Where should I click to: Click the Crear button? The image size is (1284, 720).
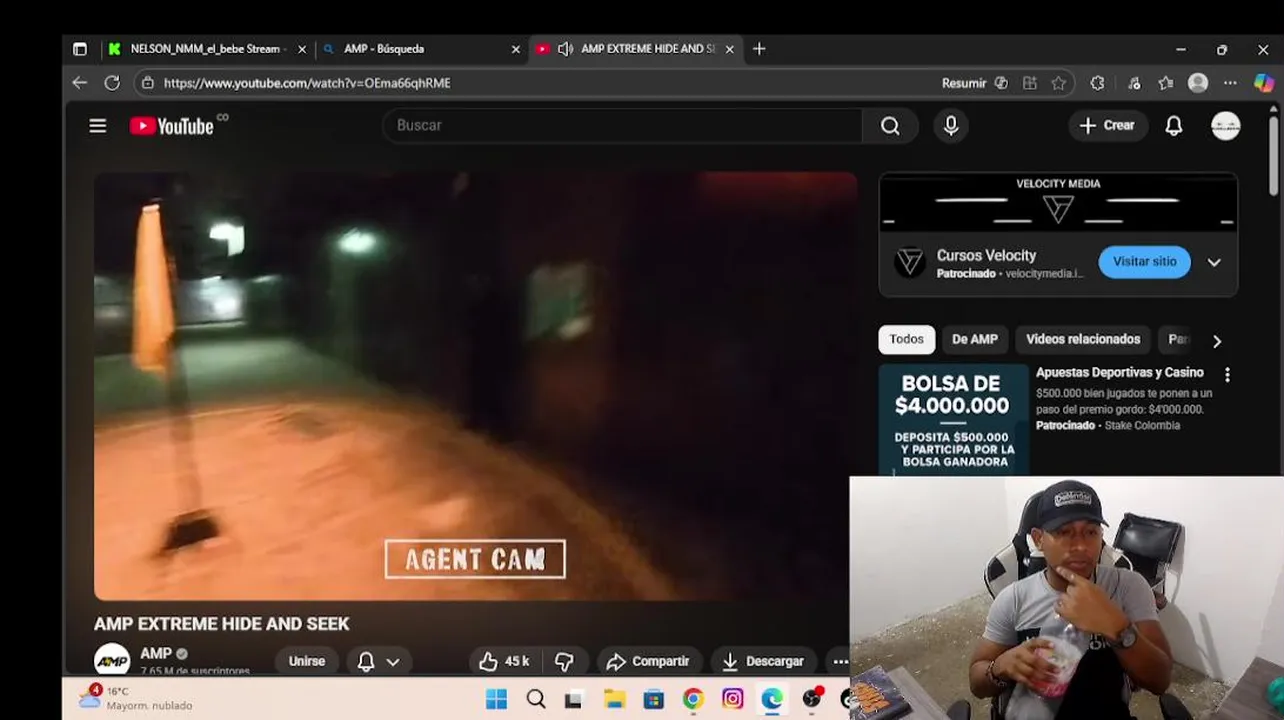pyautogui.click(x=1107, y=126)
